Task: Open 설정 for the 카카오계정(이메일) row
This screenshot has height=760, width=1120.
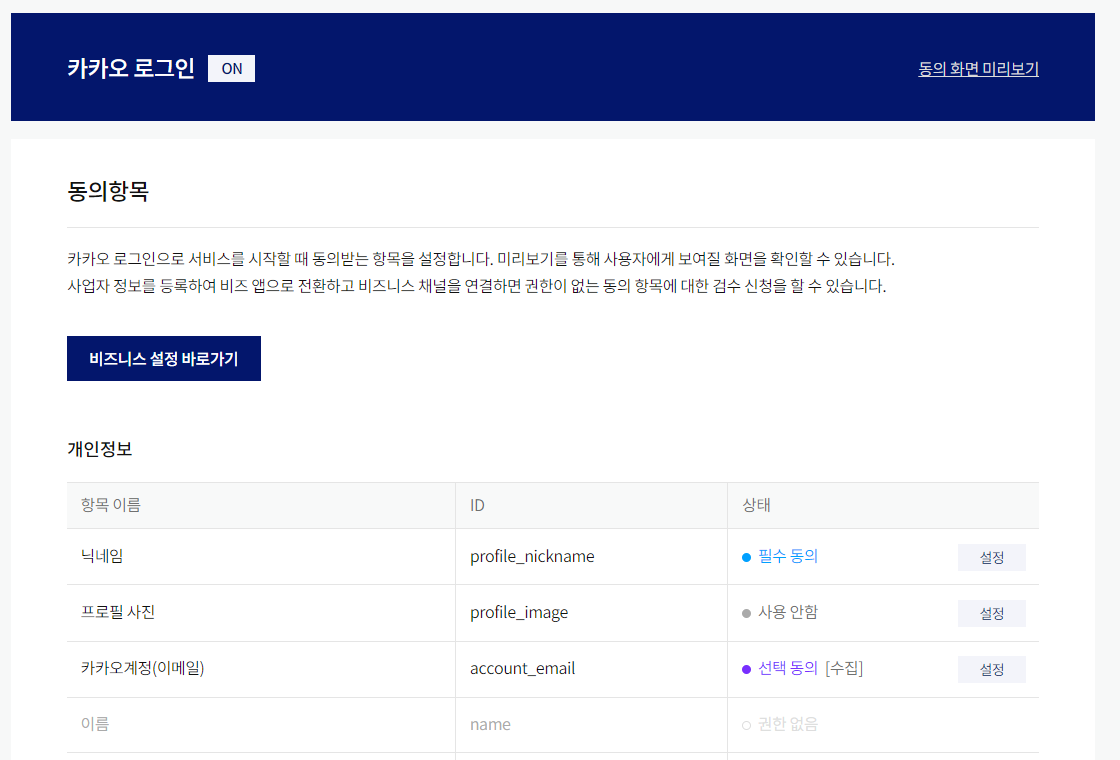Action: 991,669
